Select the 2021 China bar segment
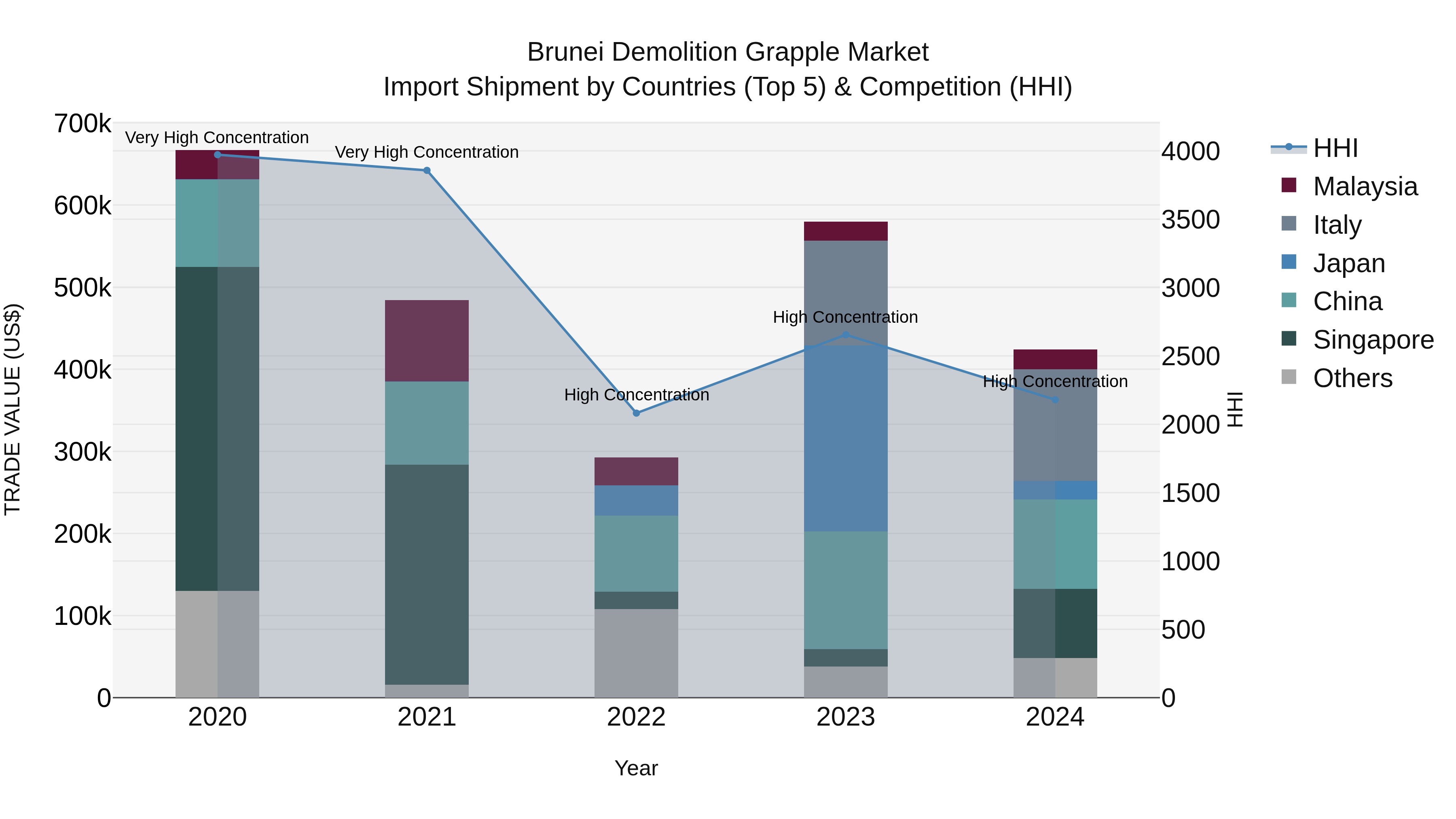Viewport: 1456px width, 819px height. 427,423
